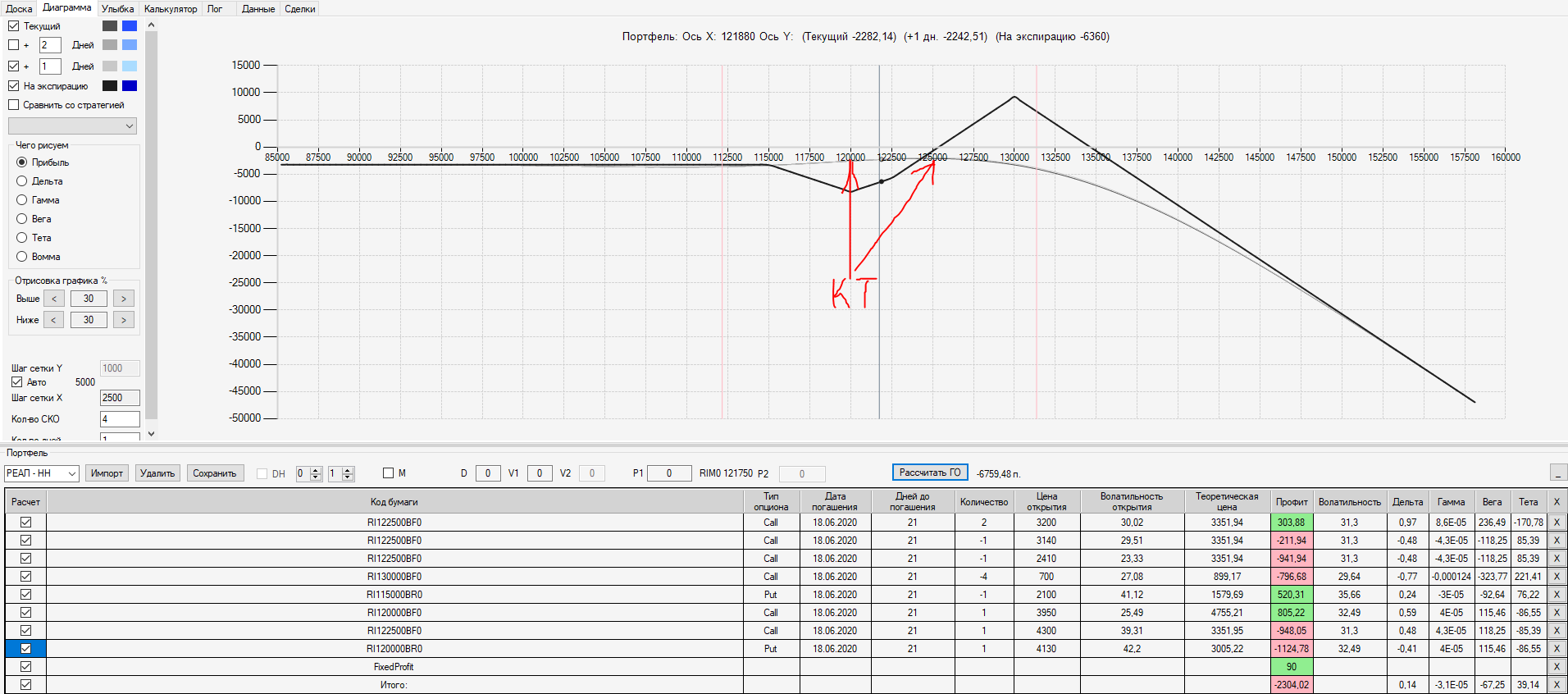The image size is (1568, 694).
Task: Remove the RI115000BR0 row with X
Action: (1557, 595)
